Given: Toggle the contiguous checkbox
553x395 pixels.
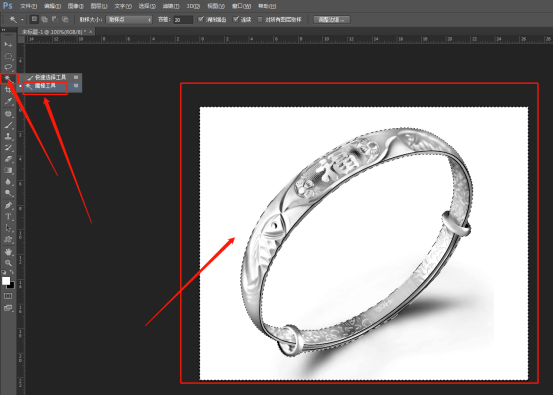Looking at the screenshot, I should pyautogui.click(x=236, y=19).
